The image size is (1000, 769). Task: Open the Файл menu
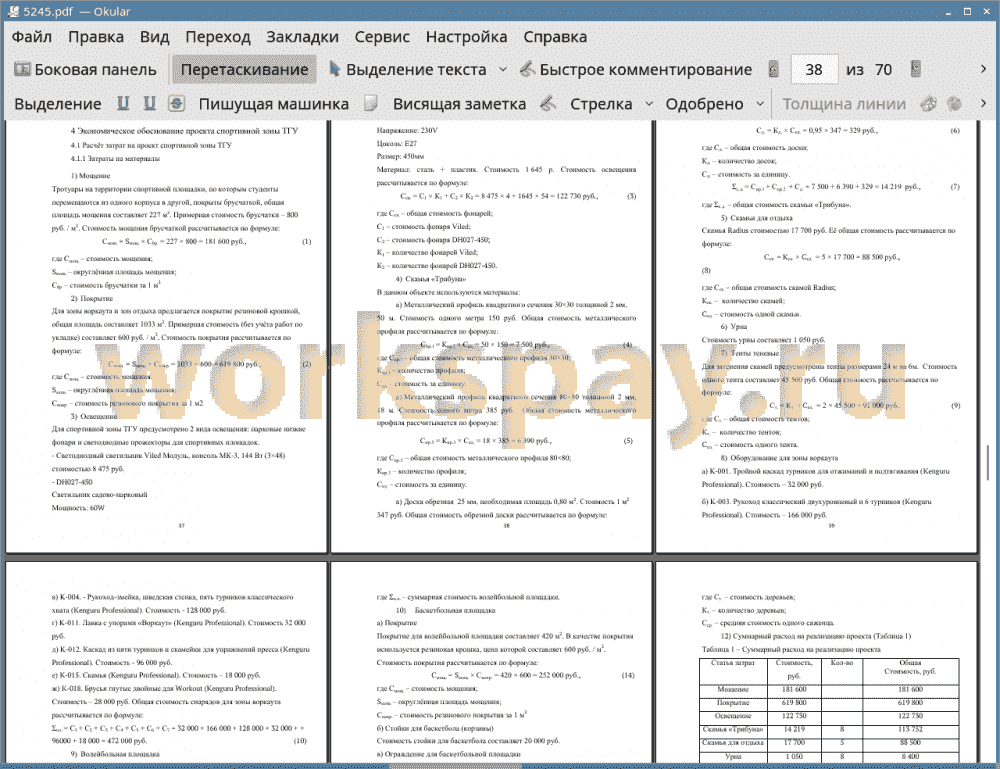tap(32, 37)
